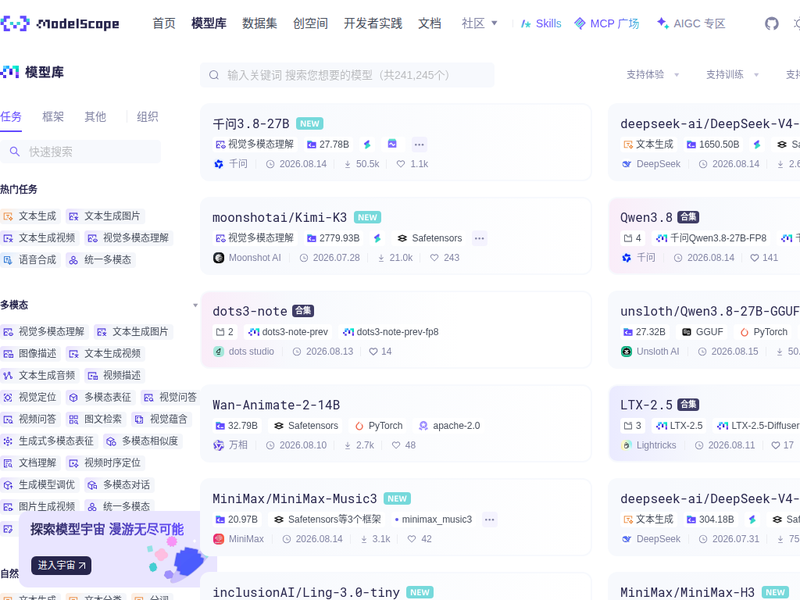The image size is (800, 600).
Task: Click the ModelScope logo
Action: pyautogui.click(x=60, y=23)
